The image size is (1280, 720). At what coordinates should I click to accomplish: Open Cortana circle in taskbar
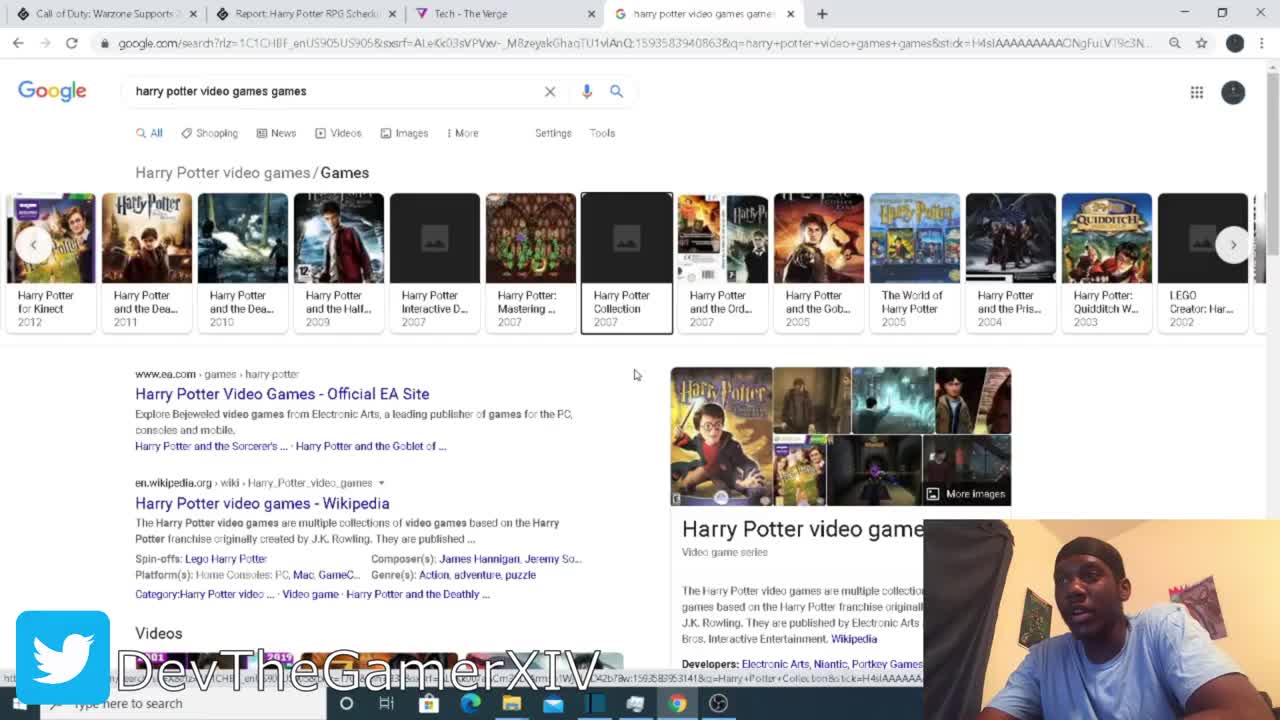click(346, 703)
